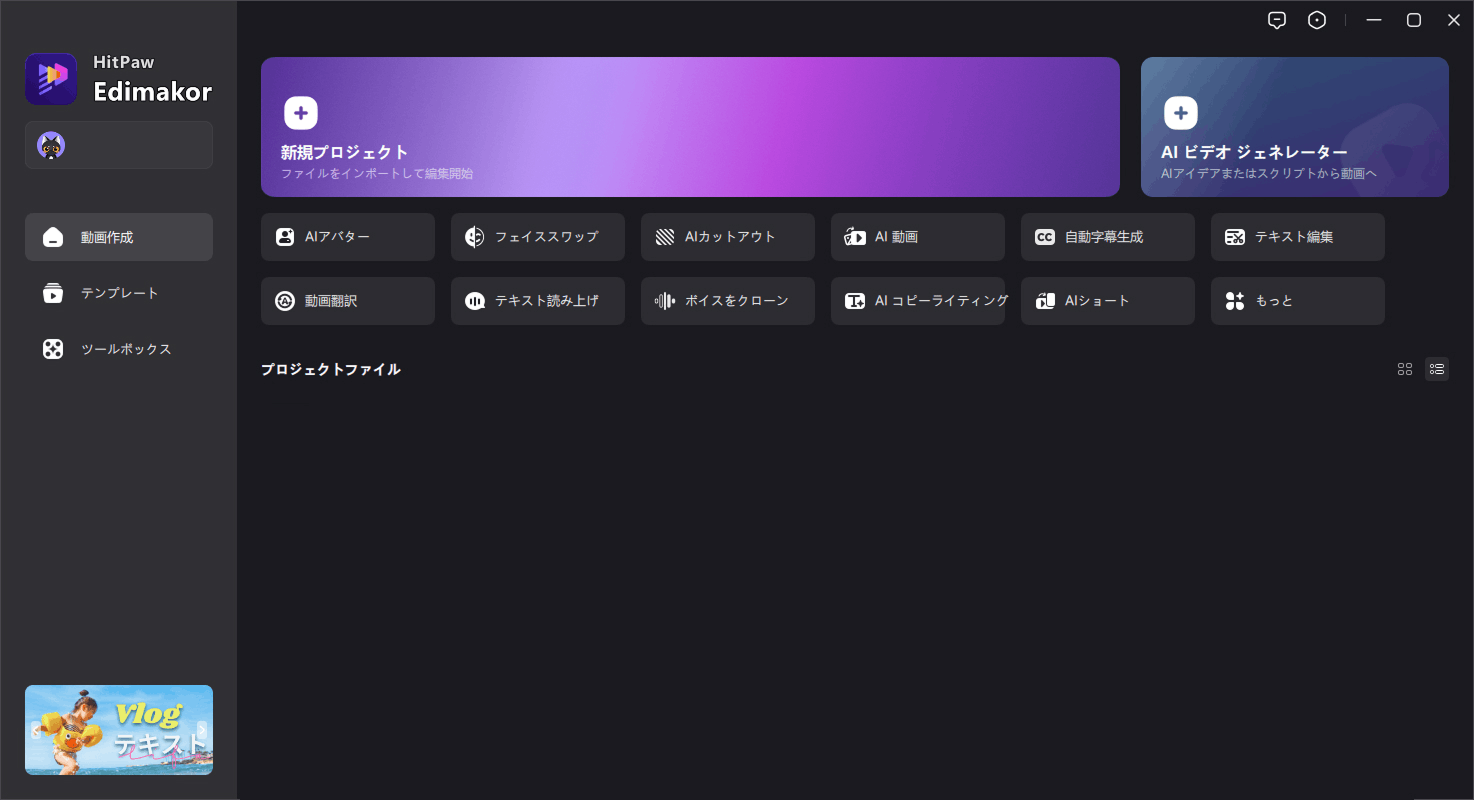Click the AI コピーライティング icon
The width and height of the screenshot is (1474, 800).
coord(855,301)
